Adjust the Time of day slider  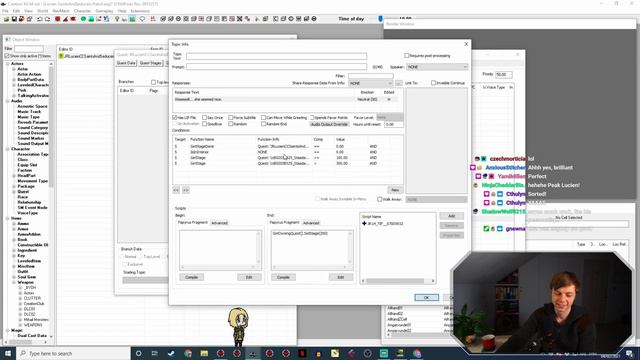click(380, 19)
